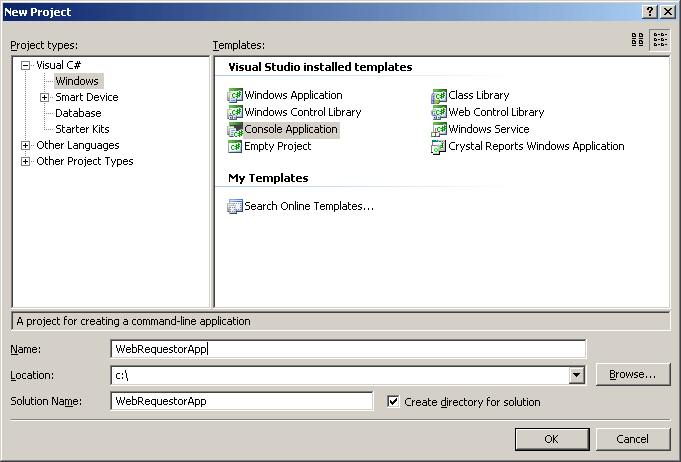The height and width of the screenshot is (462, 681).
Task: Select Database in project types tree
Action: [78, 113]
